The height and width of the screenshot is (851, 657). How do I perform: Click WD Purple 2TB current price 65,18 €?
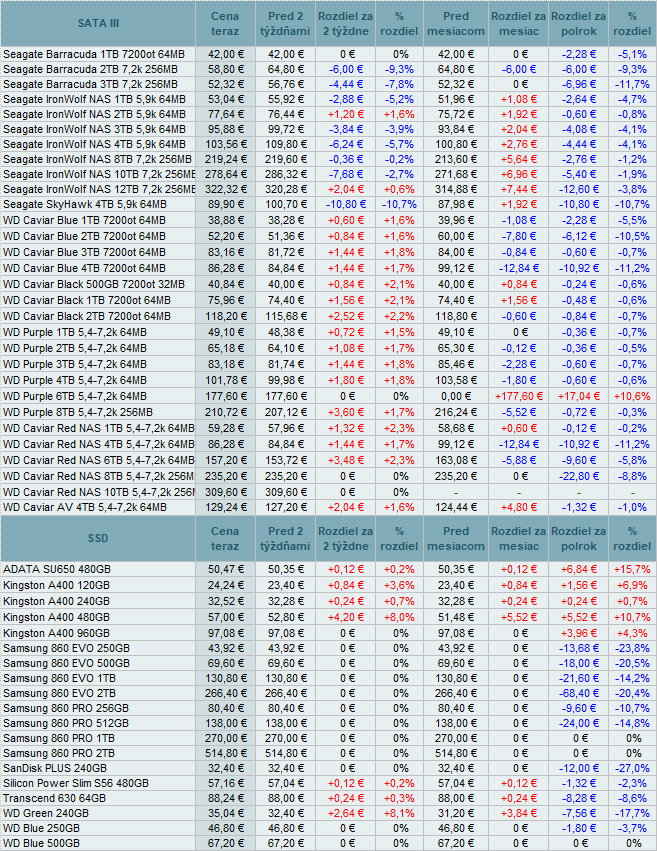tap(226, 348)
